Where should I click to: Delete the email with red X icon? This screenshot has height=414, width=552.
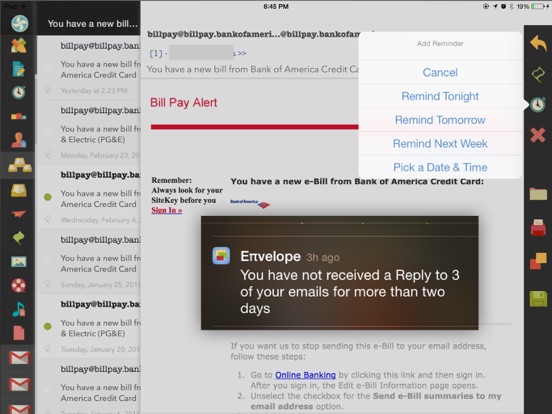(x=538, y=135)
